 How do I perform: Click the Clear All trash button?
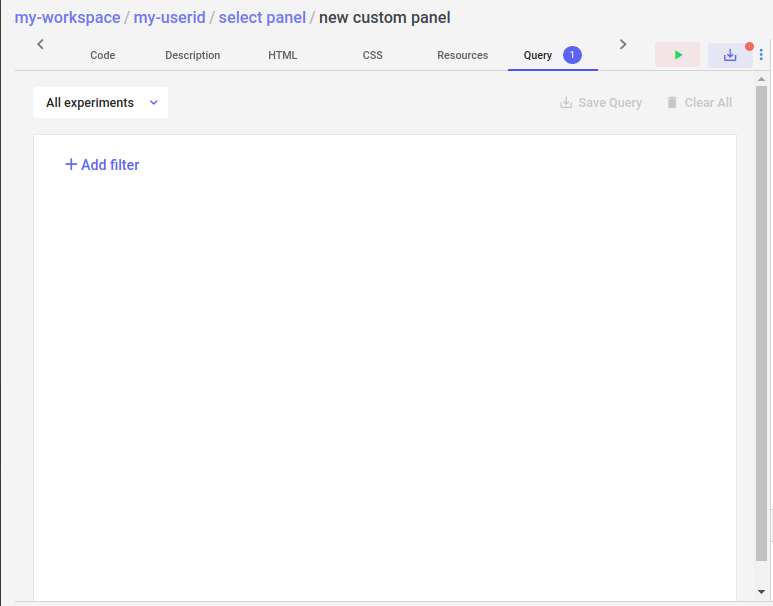[699, 103]
